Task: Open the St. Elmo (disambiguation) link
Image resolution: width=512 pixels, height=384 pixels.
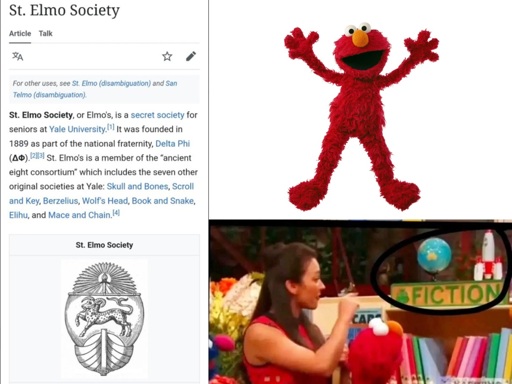Action: [111, 83]
